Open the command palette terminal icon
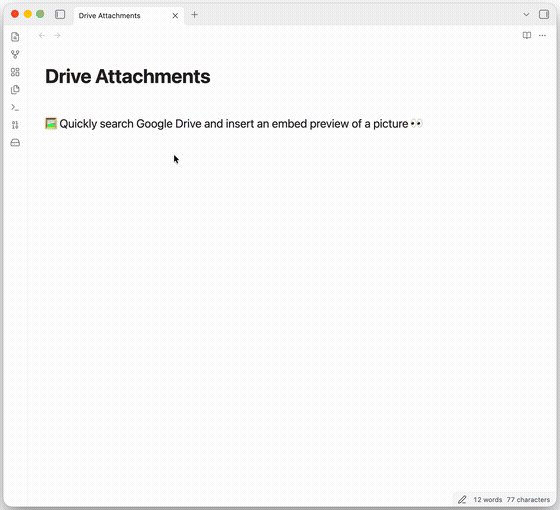The width and height of the screenshot is (560, 510). [15, 107]
